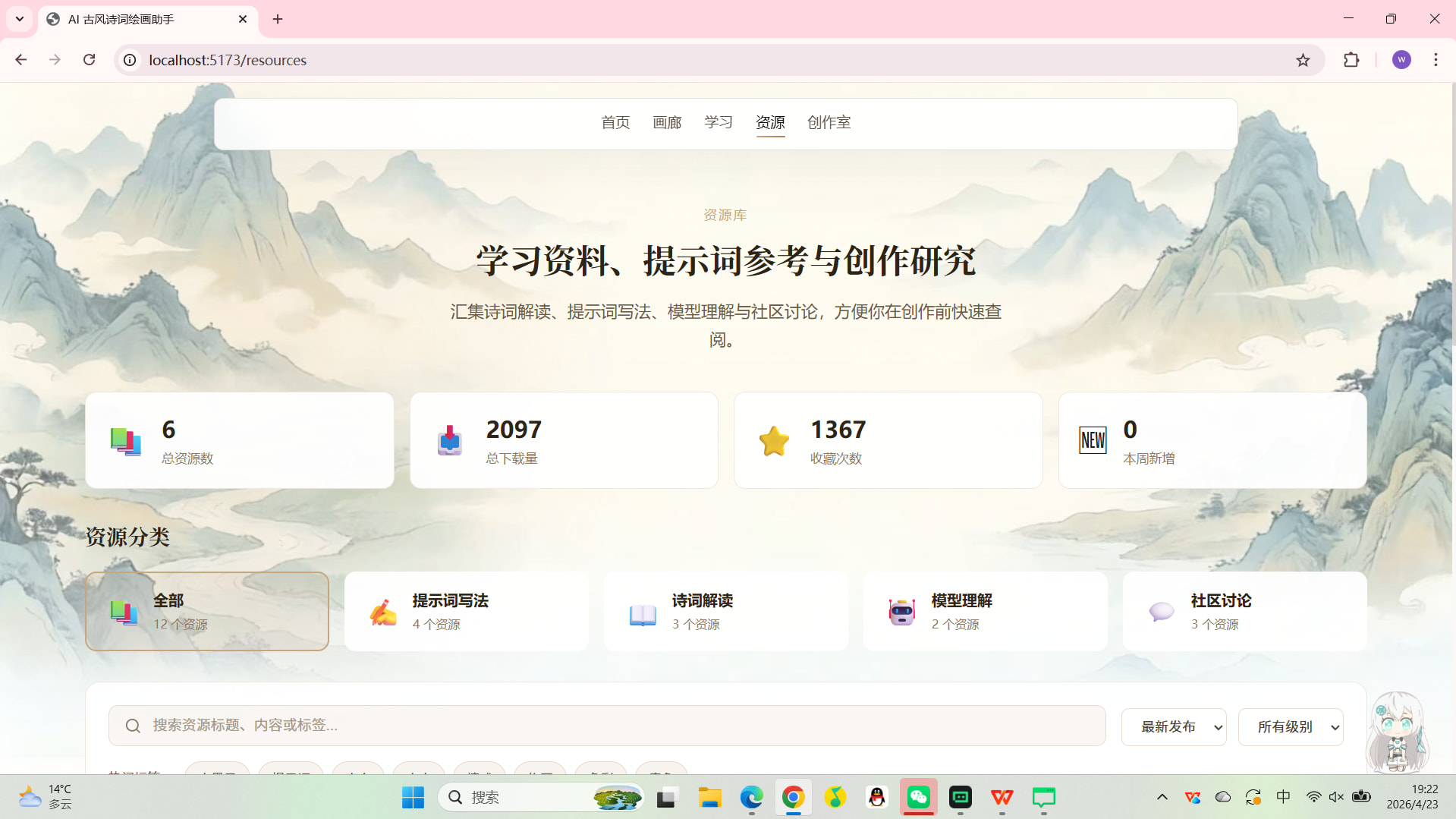Image resolution: width=1456 pixels, height=819 pixels.
Task: Go to the 学习 section
Action: [x=719, y=122]
